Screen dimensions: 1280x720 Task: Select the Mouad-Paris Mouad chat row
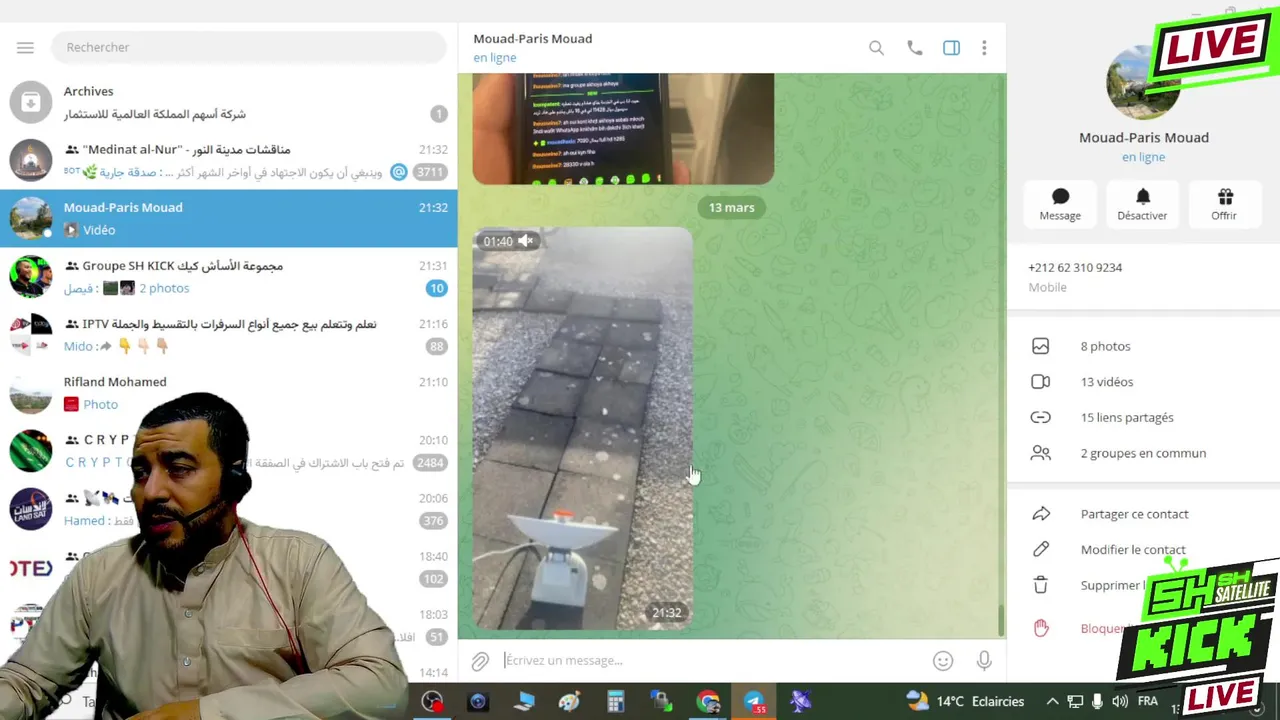(x=228, y=218)
